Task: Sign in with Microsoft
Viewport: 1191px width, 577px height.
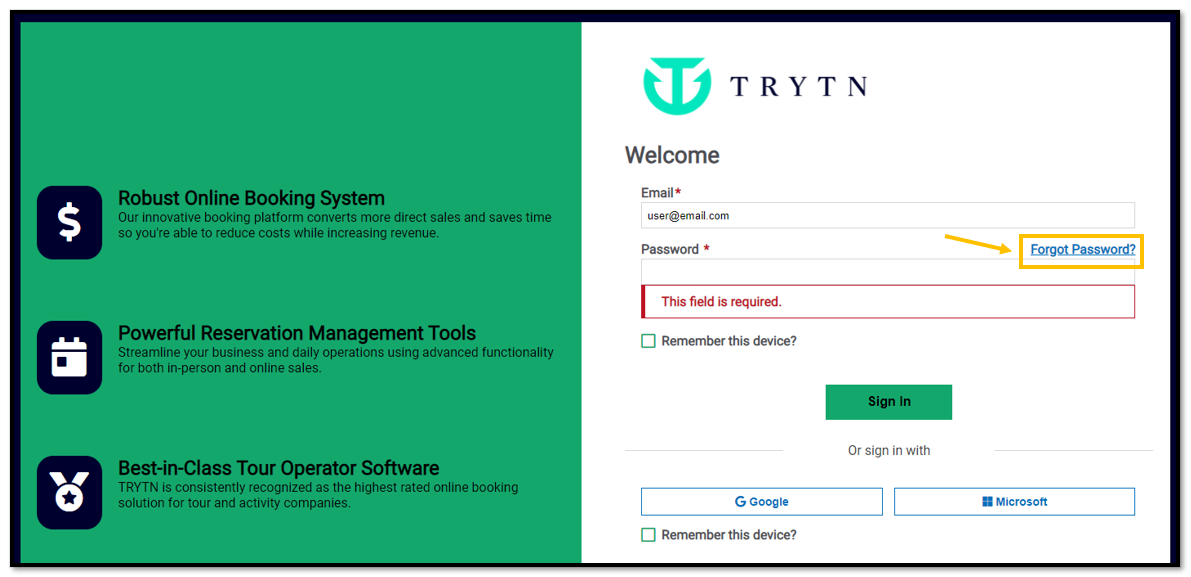Action: click(1014, 502)
